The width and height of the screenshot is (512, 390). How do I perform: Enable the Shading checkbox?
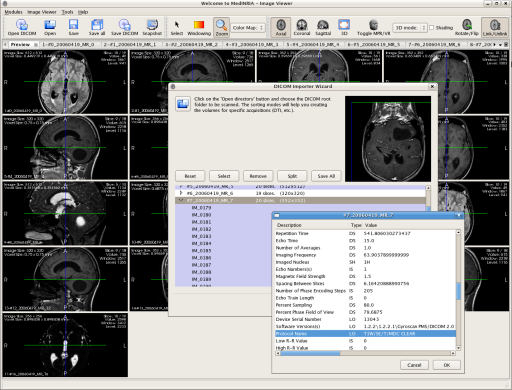432,28
